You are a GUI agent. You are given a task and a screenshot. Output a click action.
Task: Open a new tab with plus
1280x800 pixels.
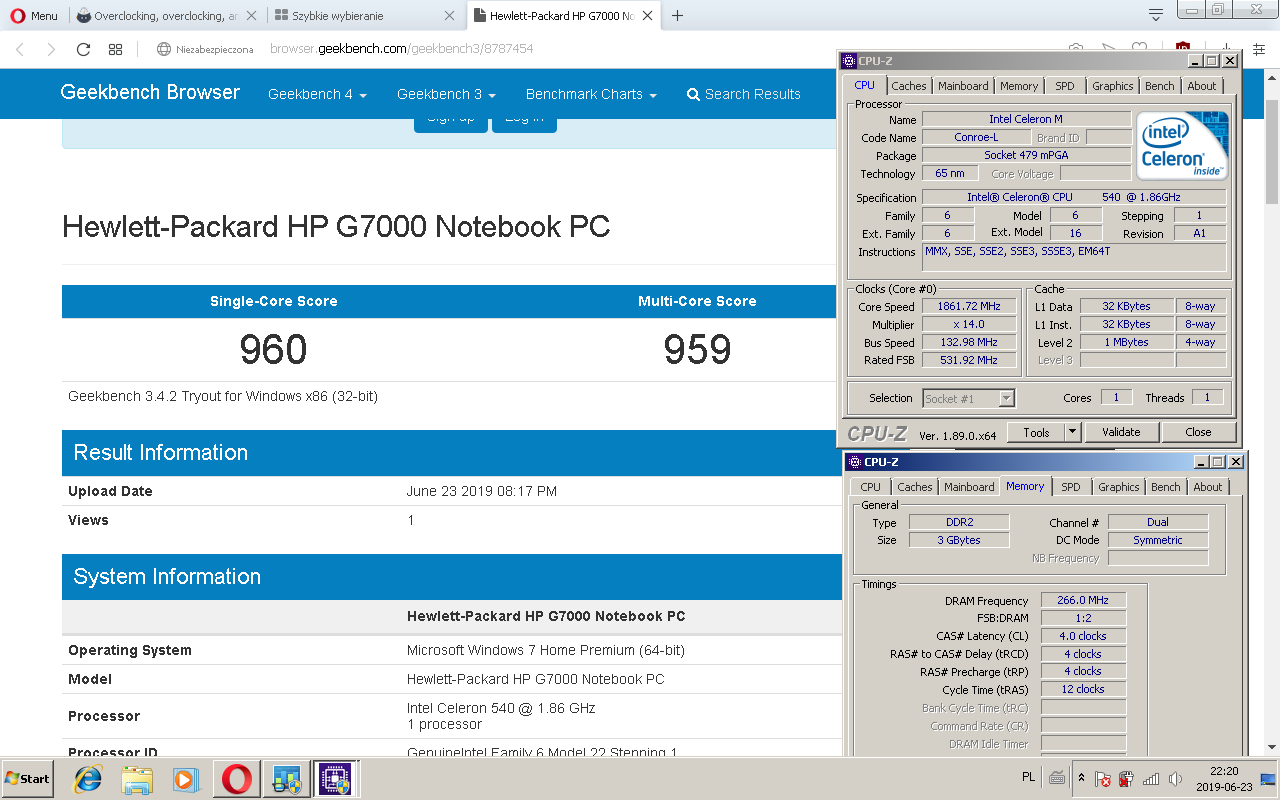click(x=678, y=16)
